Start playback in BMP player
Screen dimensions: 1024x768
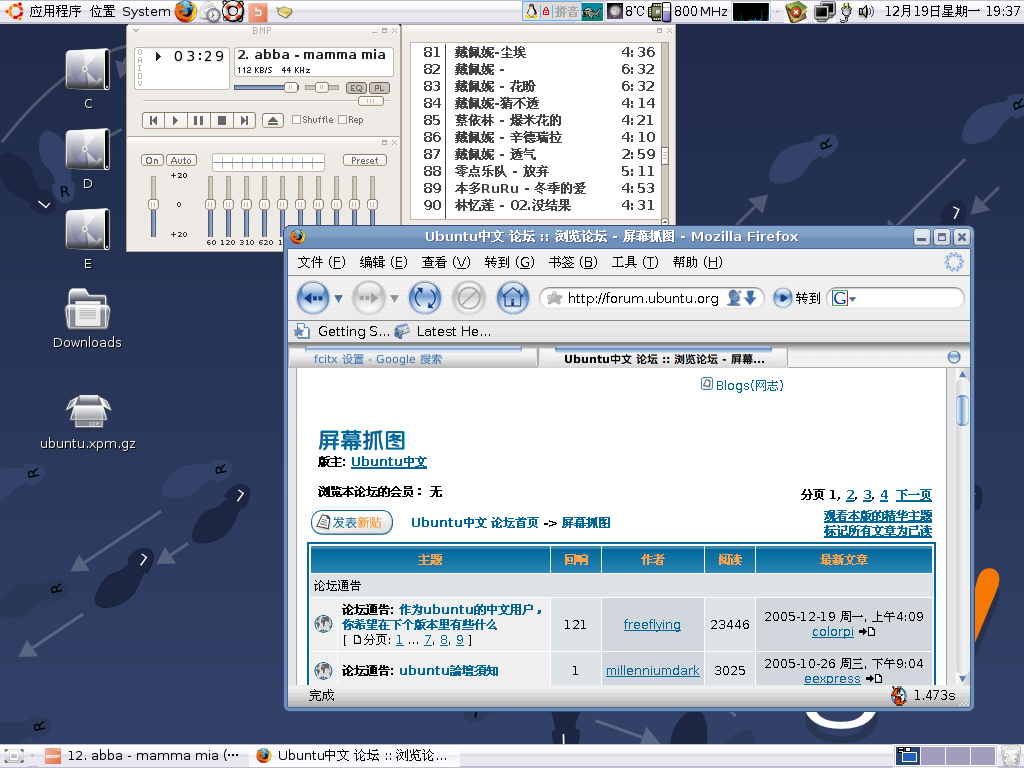point(175,120)
